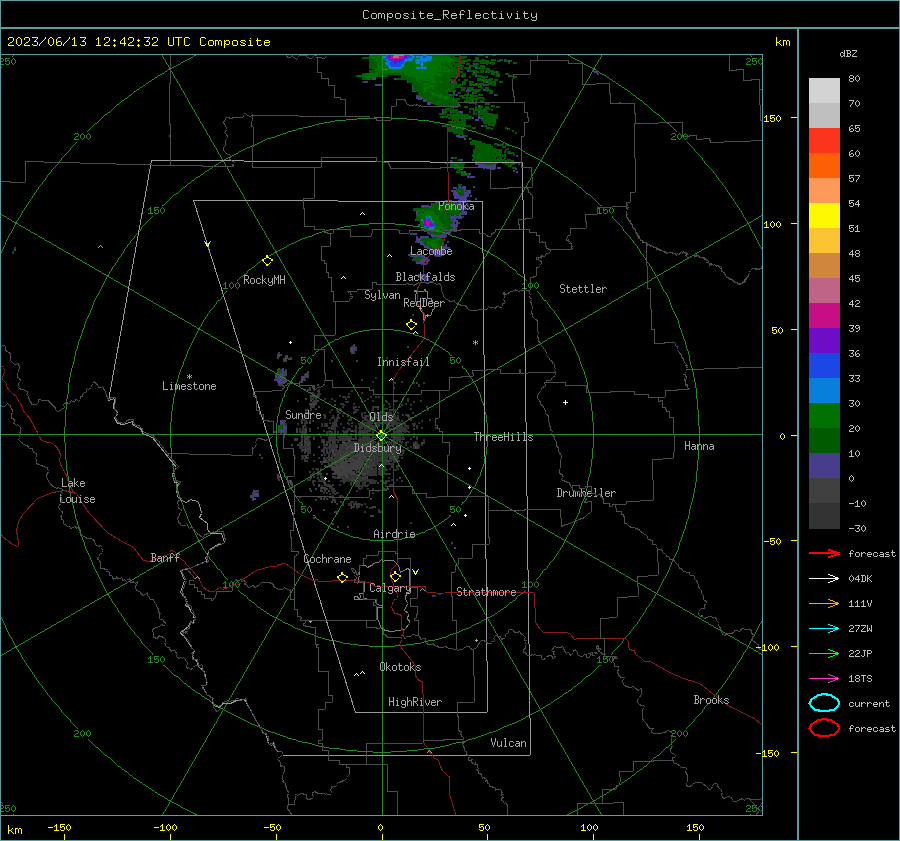Viewport: 900px width, 841px height.
Task: Click the Calgary city label
Action: pos(390,588)
